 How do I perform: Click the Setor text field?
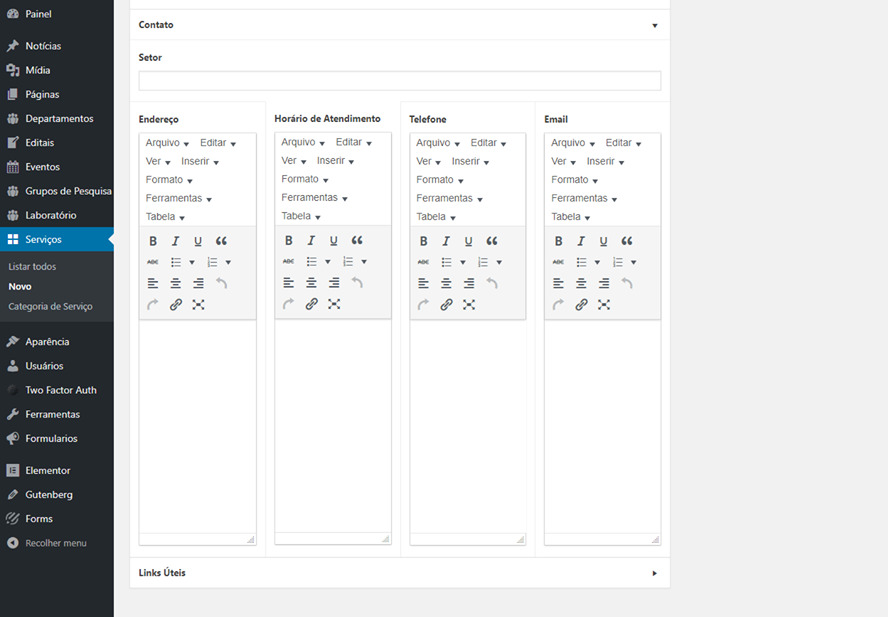point(399,81)
